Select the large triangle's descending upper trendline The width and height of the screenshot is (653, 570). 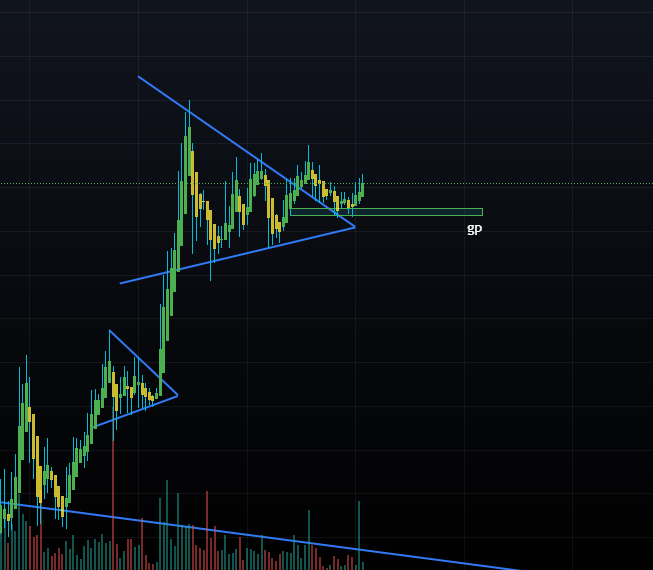click(246, 152)
